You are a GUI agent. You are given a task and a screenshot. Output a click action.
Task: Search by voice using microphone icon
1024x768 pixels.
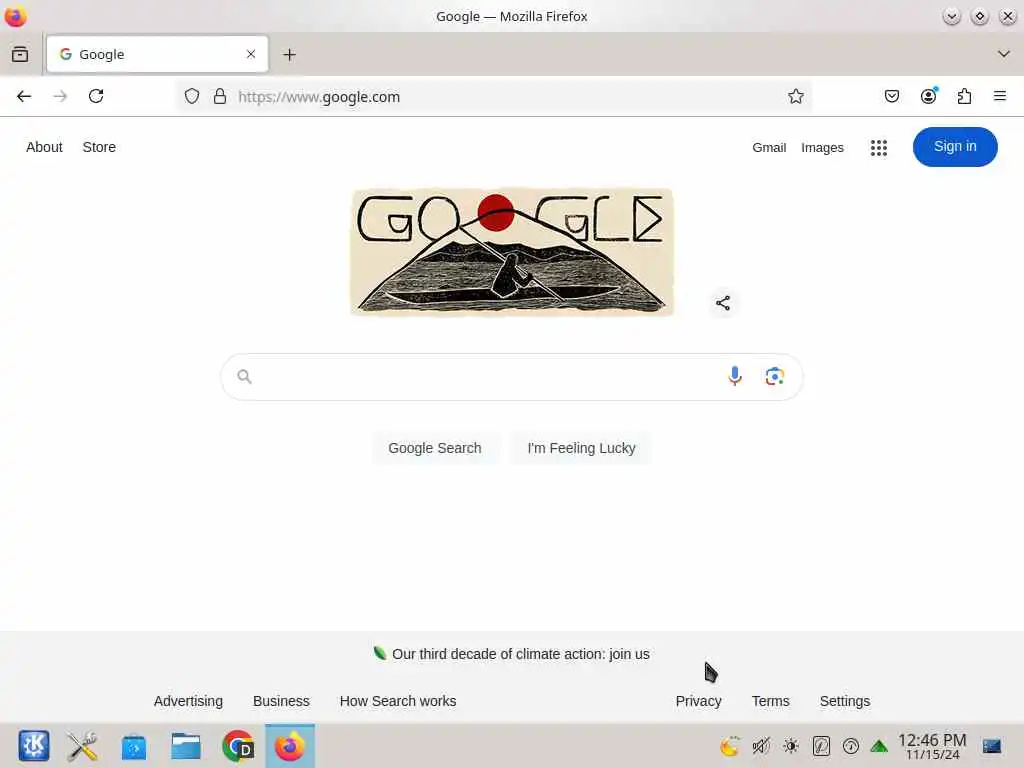point(735,376)
